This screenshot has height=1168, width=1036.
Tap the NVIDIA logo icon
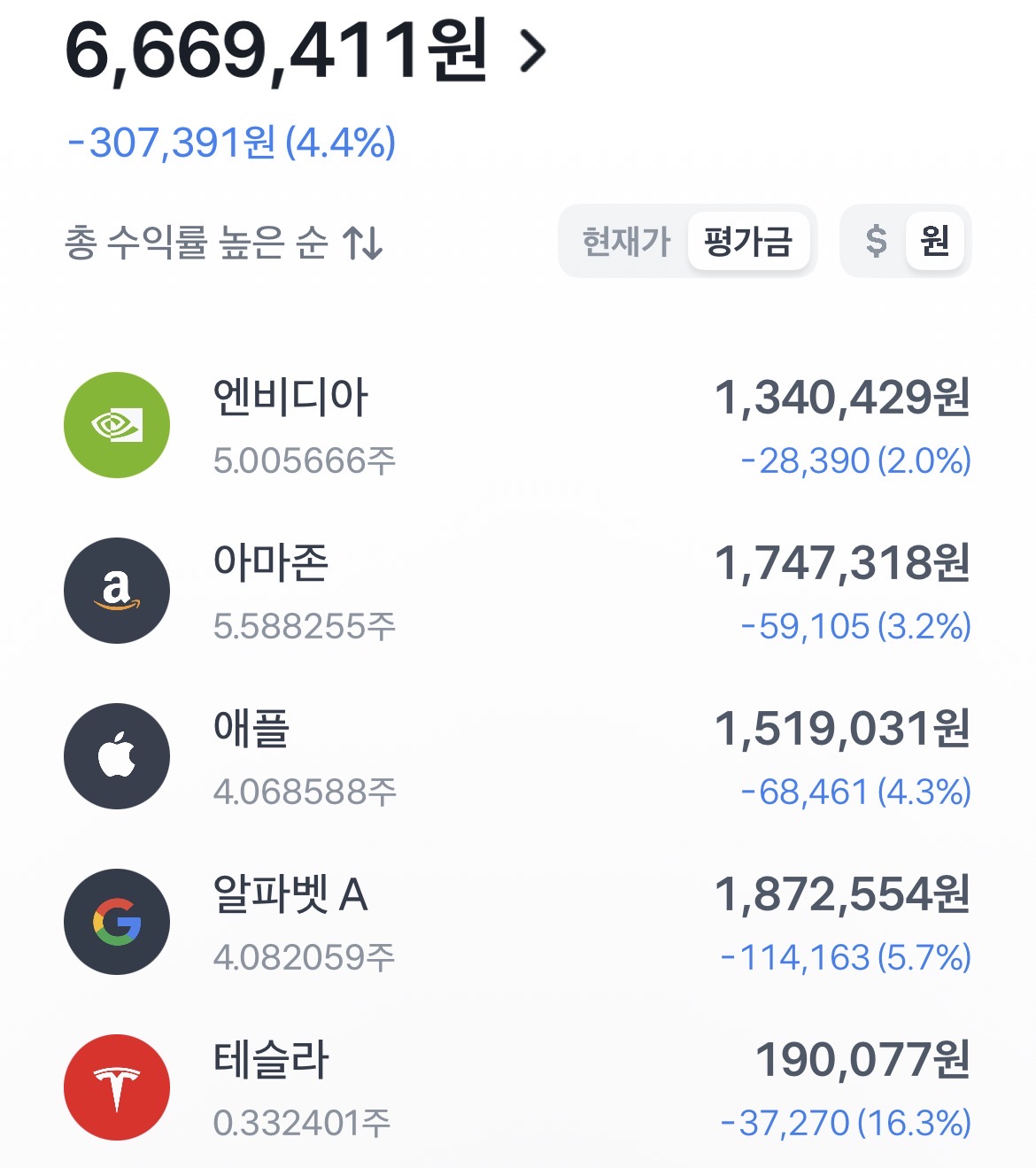click(117, 425)
